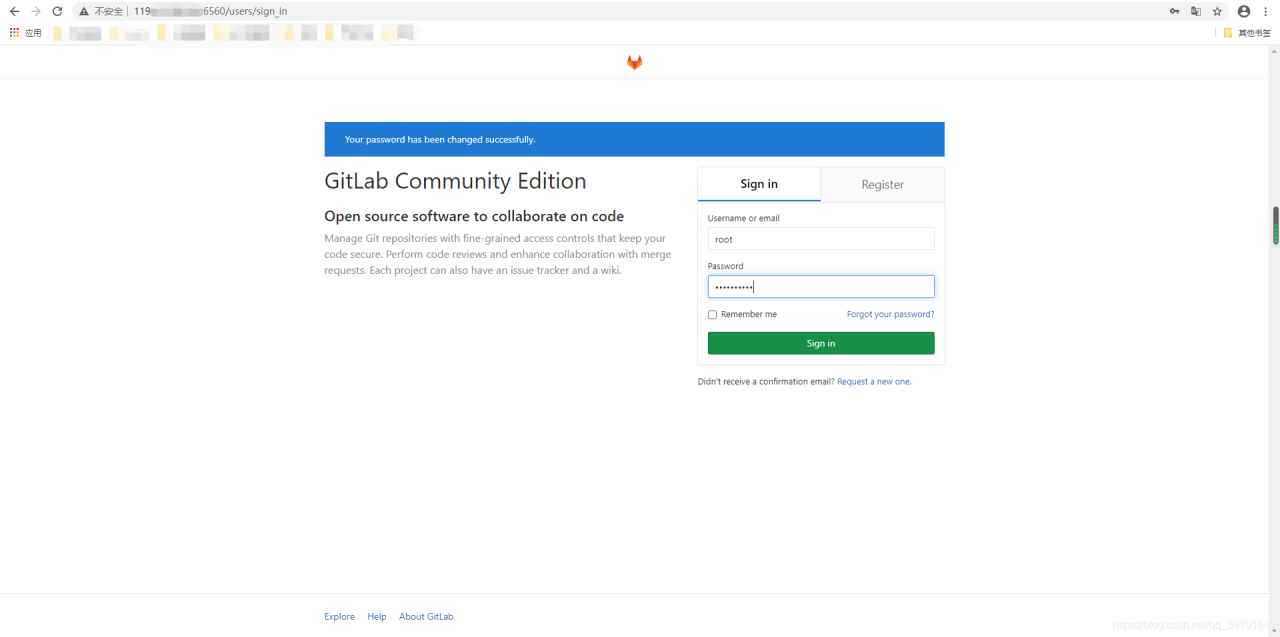Image resolution: width=1280 pixels, height=637 pixels.
Task: Click GitLab Community Edition heading
Action: click(455, 181)
